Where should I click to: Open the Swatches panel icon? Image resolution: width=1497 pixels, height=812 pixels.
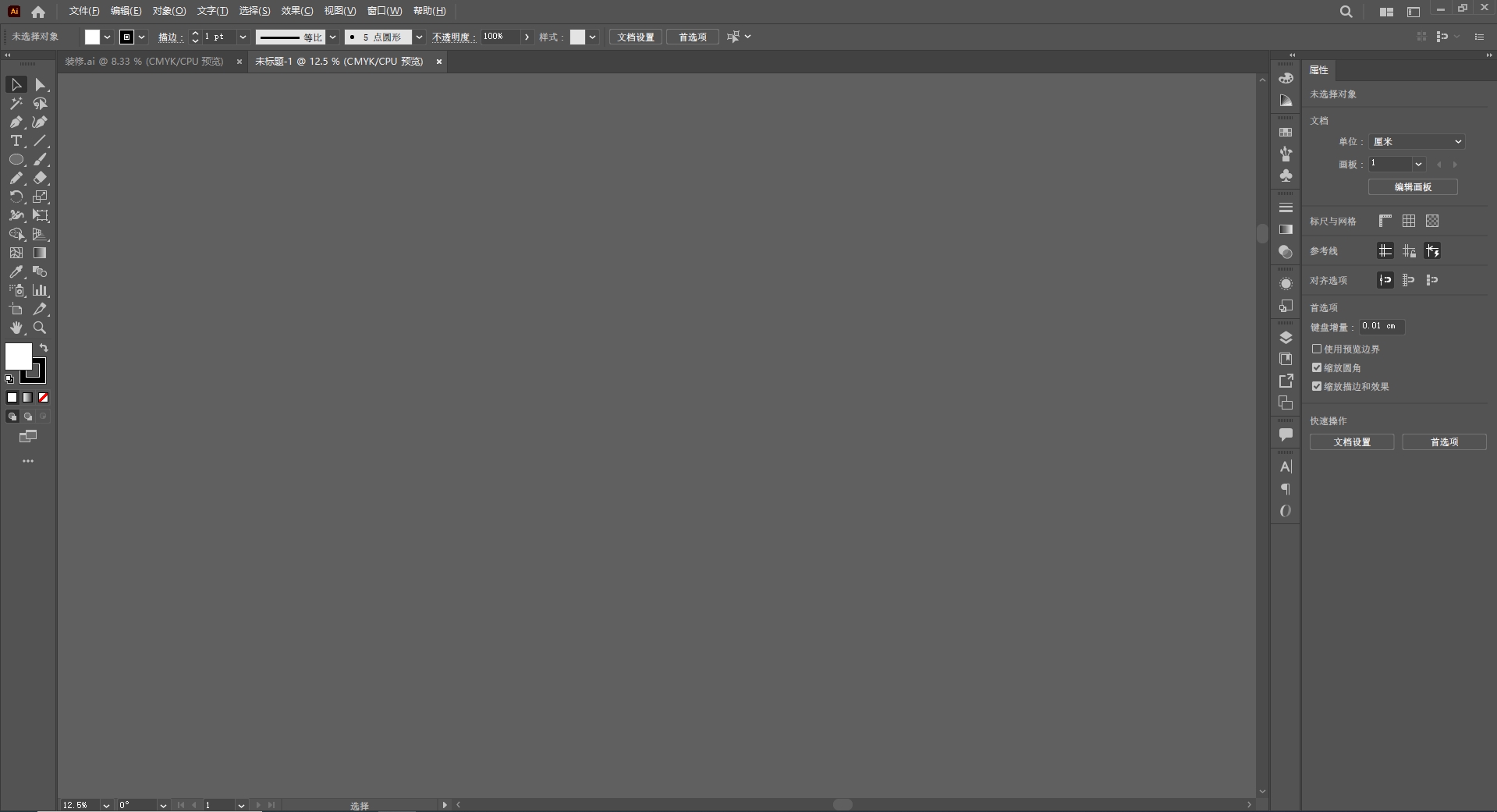click(1286, 133)
